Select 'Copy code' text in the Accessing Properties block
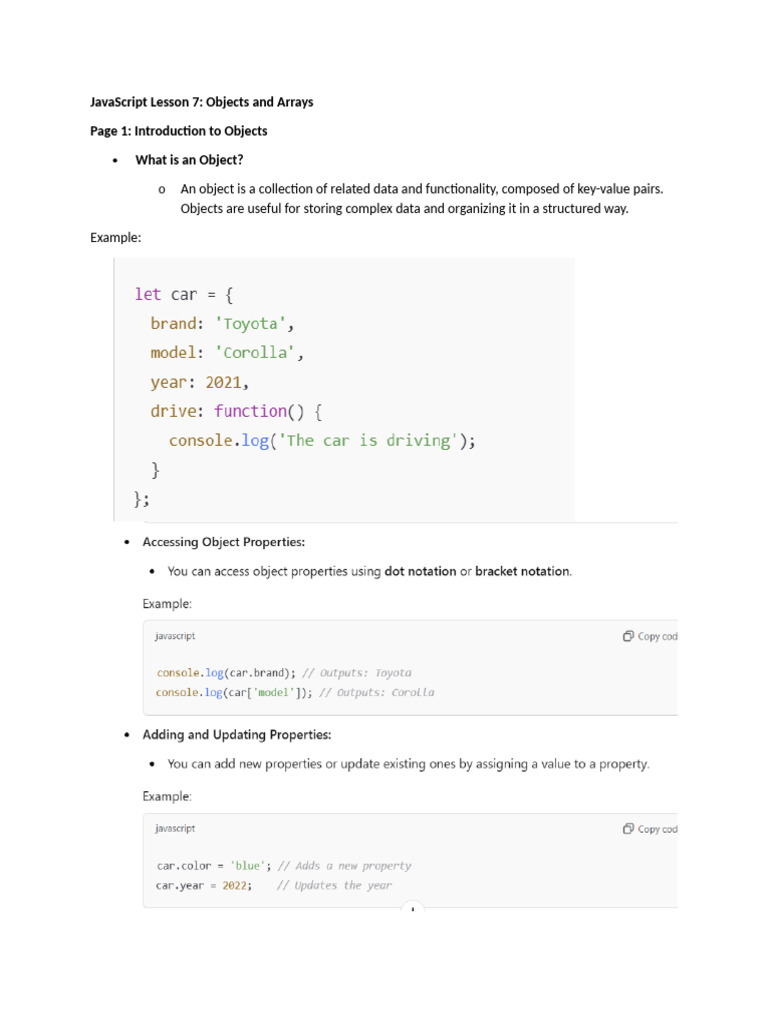The height and width of the screenshot is (1024, 768). click(x=658, y=636)
